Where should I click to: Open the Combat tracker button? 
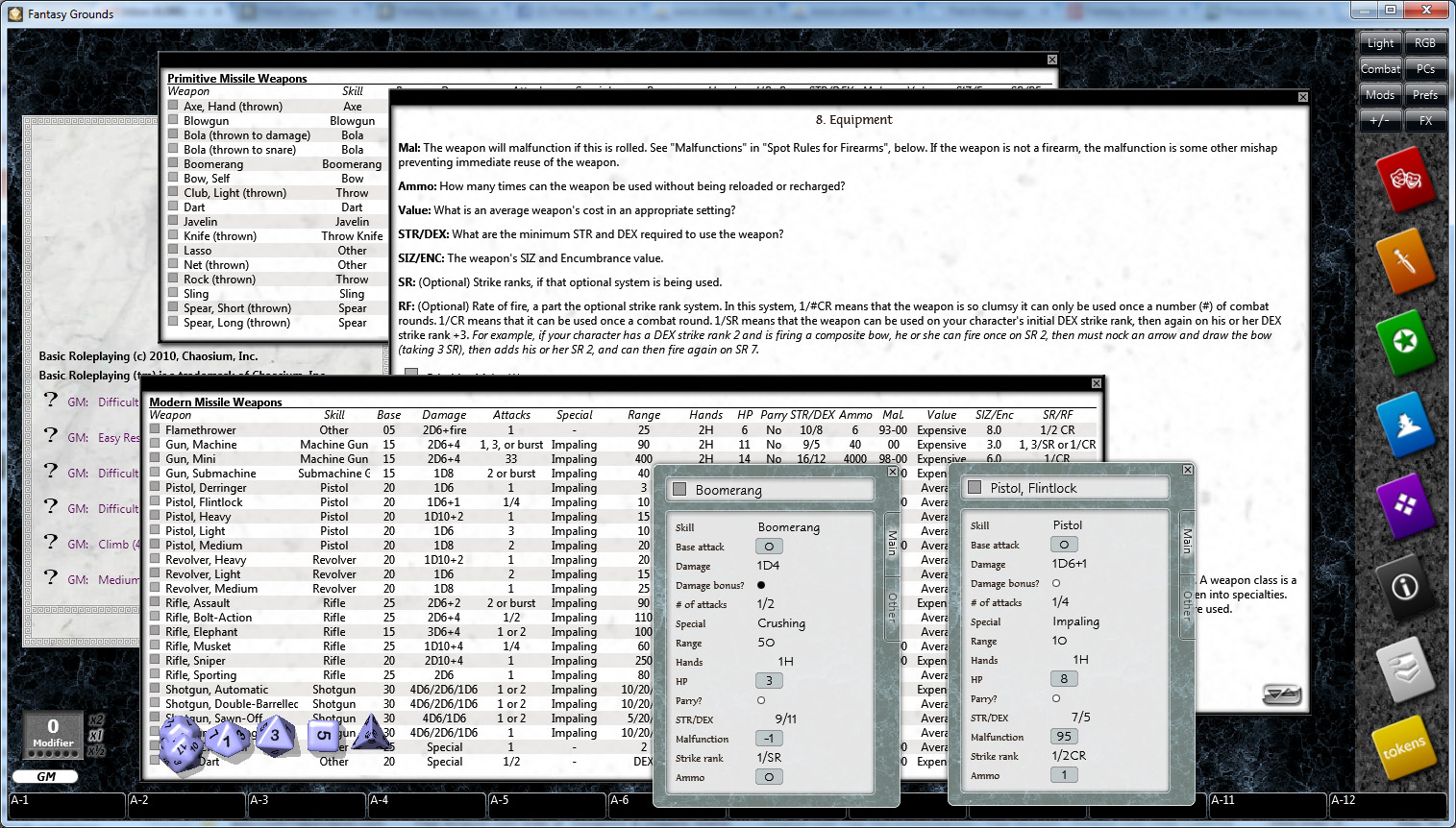tap(1380, 68)
